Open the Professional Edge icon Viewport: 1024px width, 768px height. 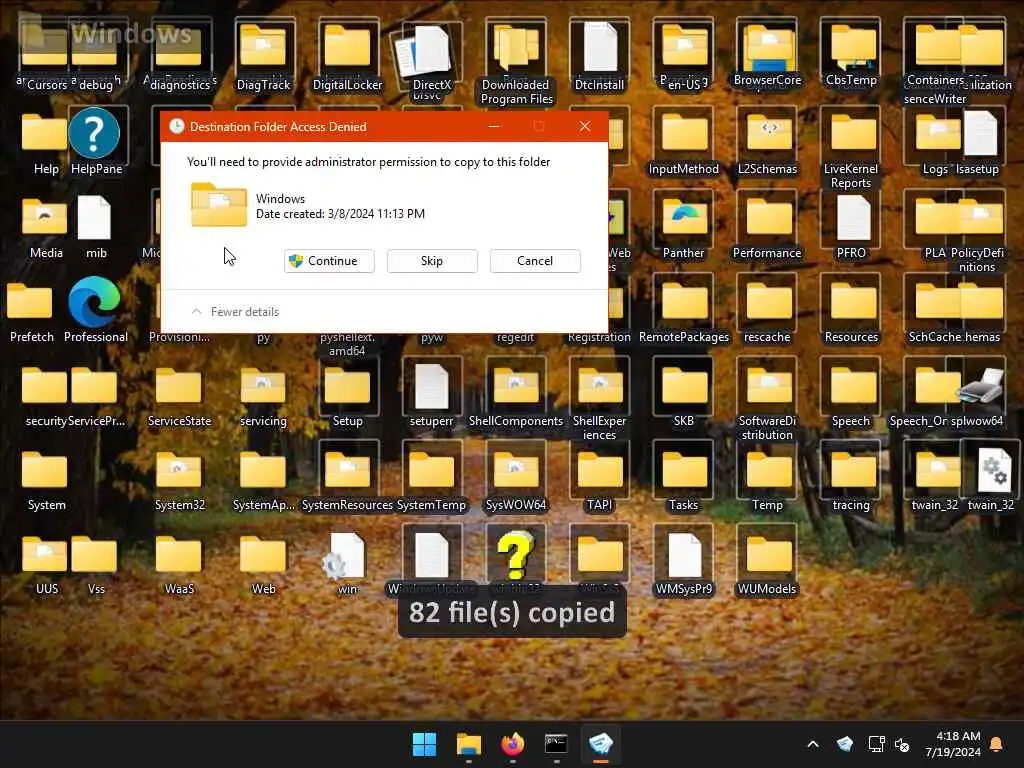(94, 302)
